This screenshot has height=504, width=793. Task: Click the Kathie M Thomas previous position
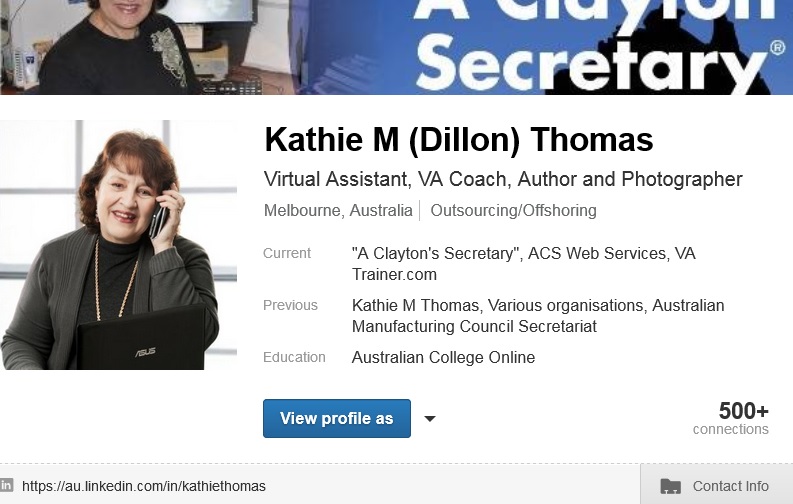(415, 305)
